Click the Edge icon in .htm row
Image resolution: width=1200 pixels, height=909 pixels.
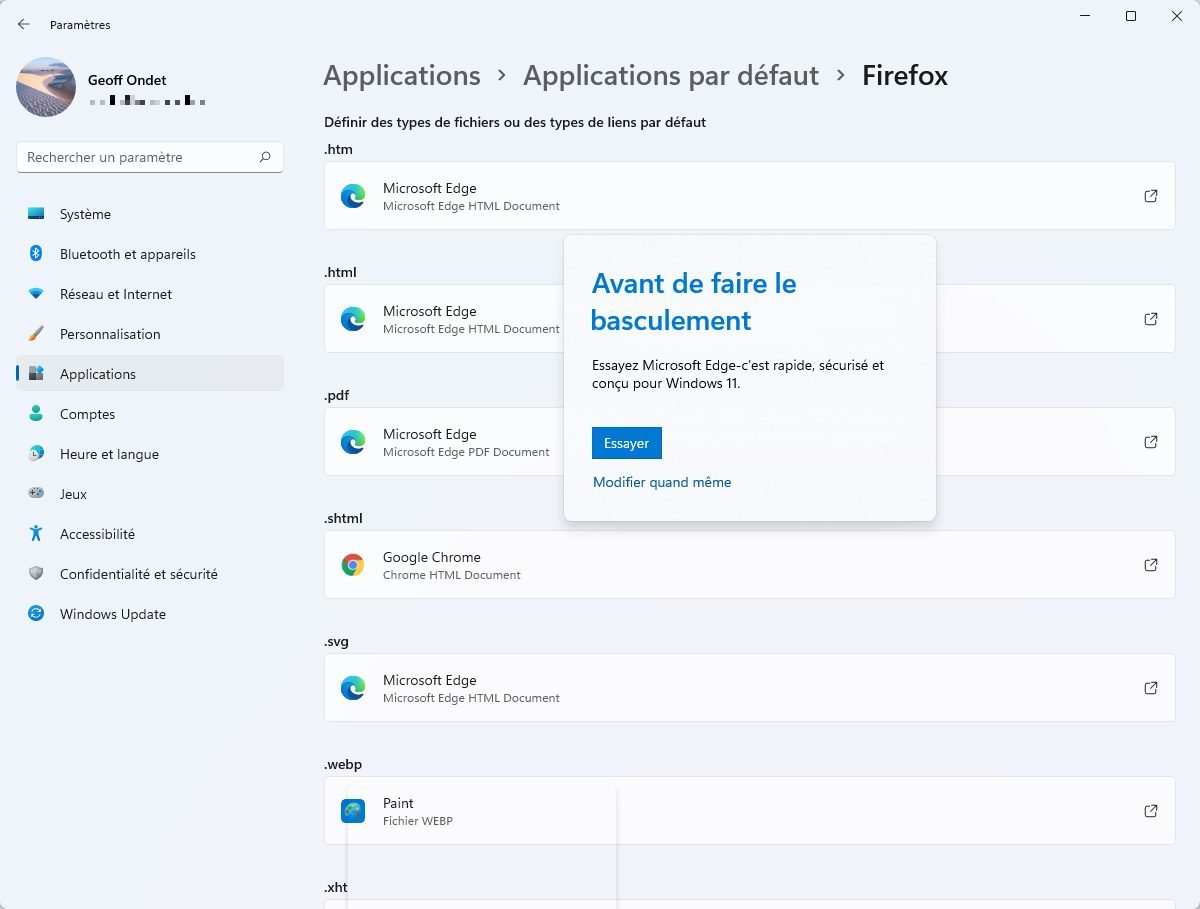coord(353,196)
